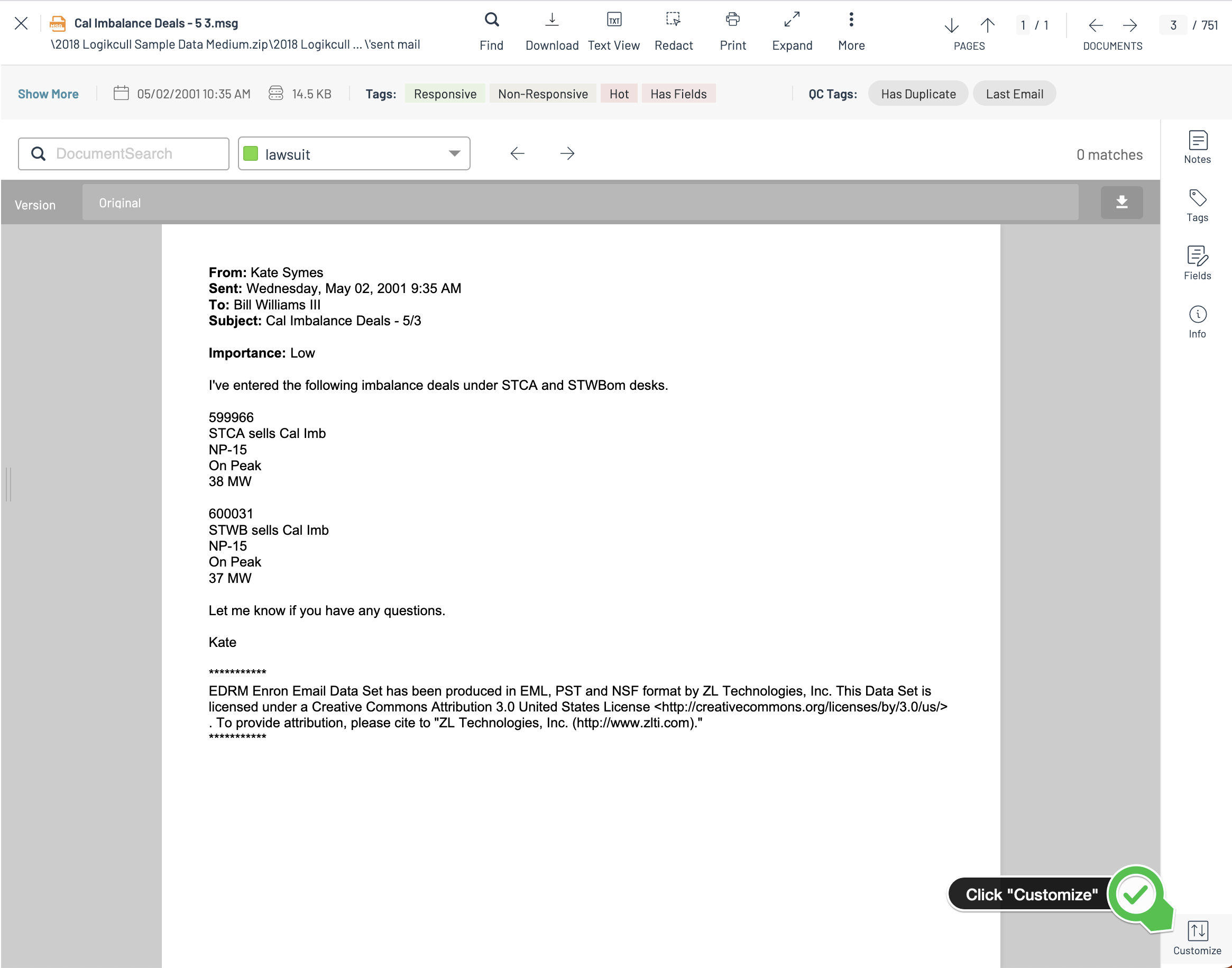The width and height of the screenshot is (1232, 968).
Task: Open the Find tool
Action: [491, 32]
